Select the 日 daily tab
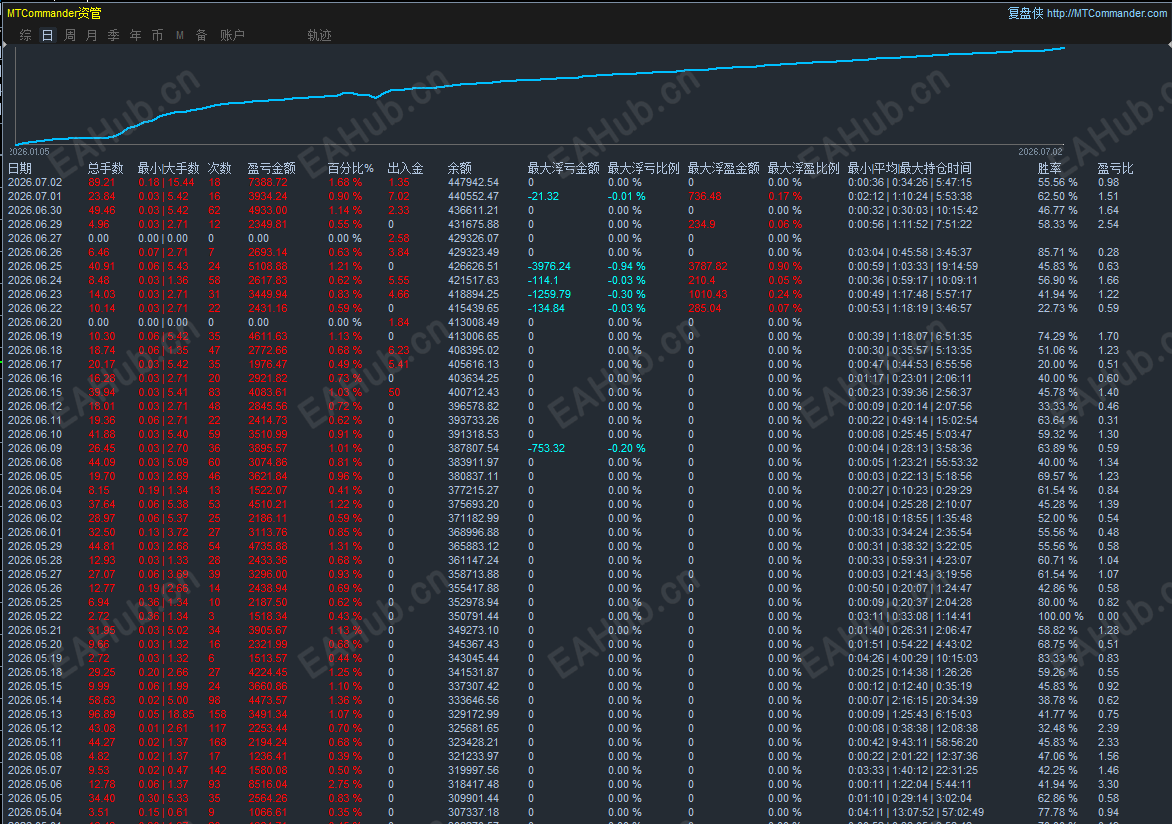 pyautogui.click(x=47, y=35)
